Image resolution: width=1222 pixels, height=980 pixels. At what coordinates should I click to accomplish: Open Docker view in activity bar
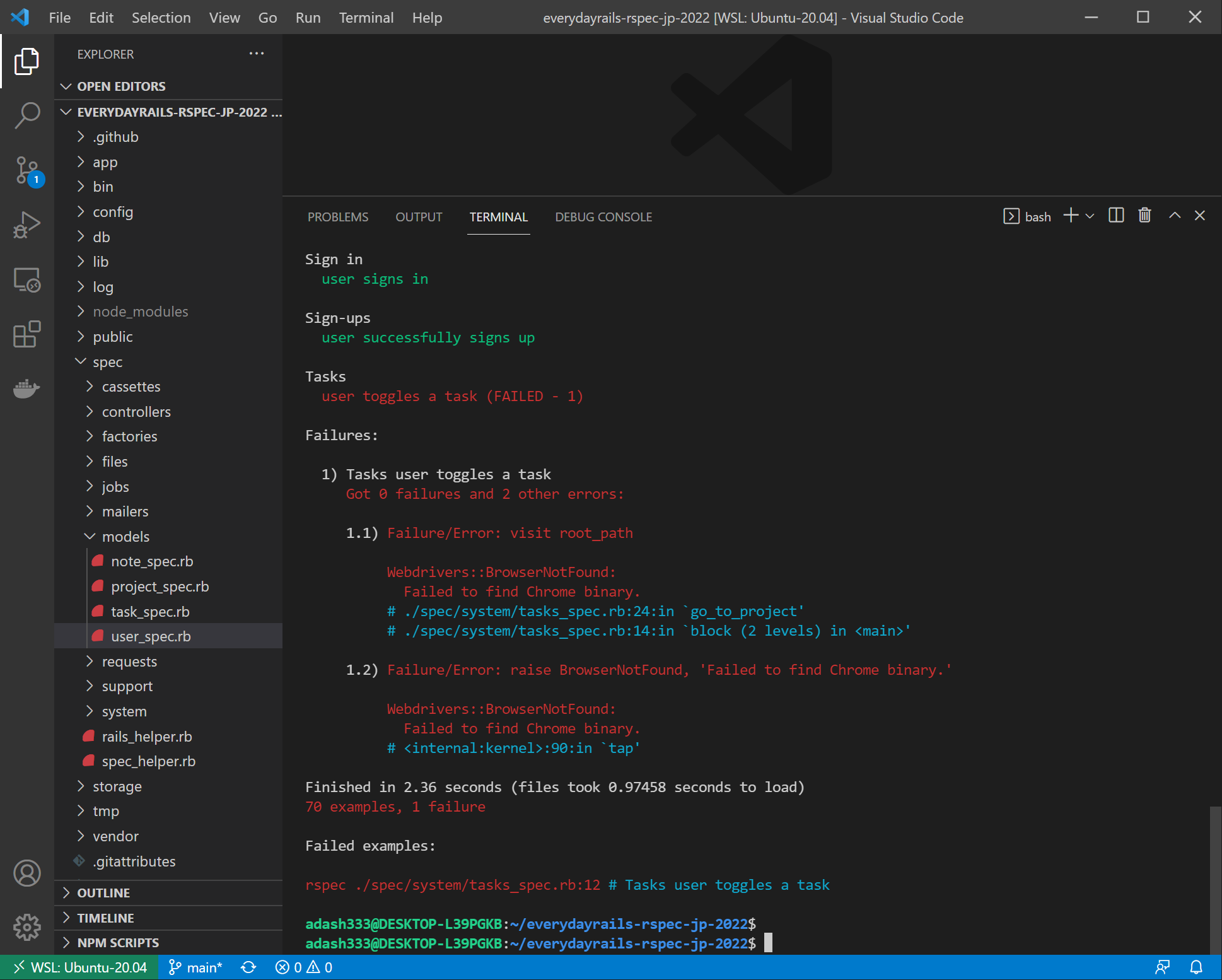point(26,388)
